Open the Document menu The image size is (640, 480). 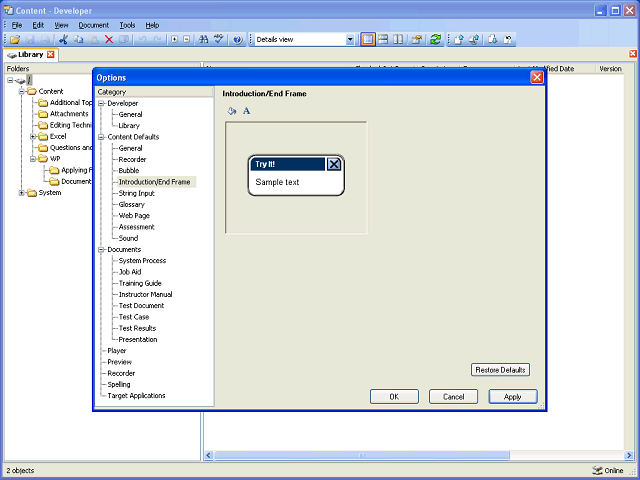[94, 25]
